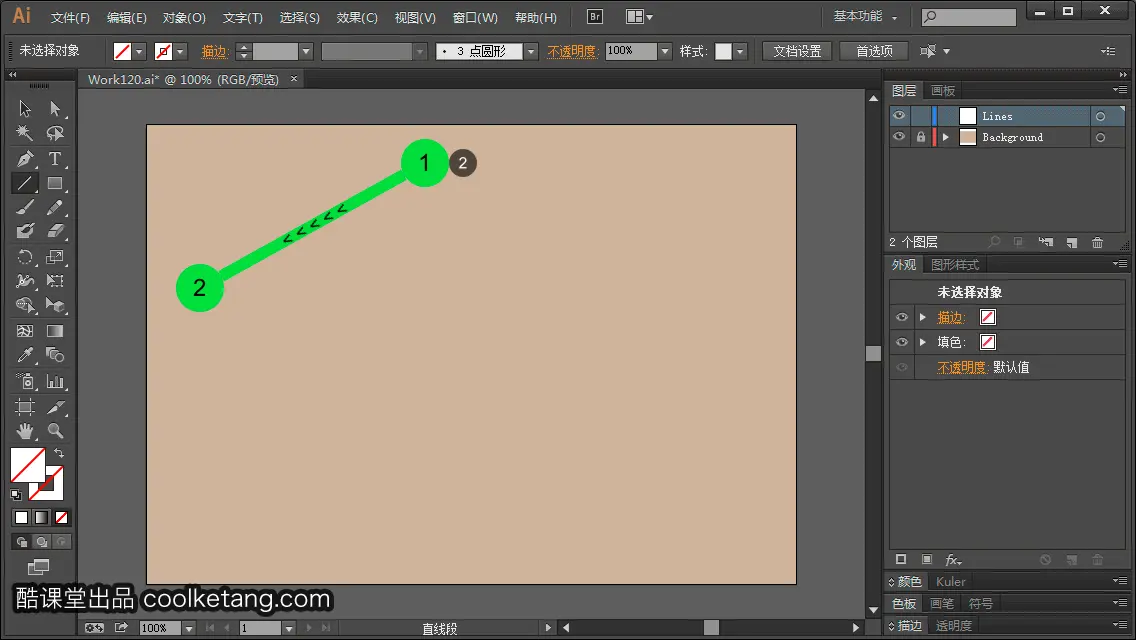Delete selected layer with trash icon
1136x640 pixels.
(x=1098, y=242)
